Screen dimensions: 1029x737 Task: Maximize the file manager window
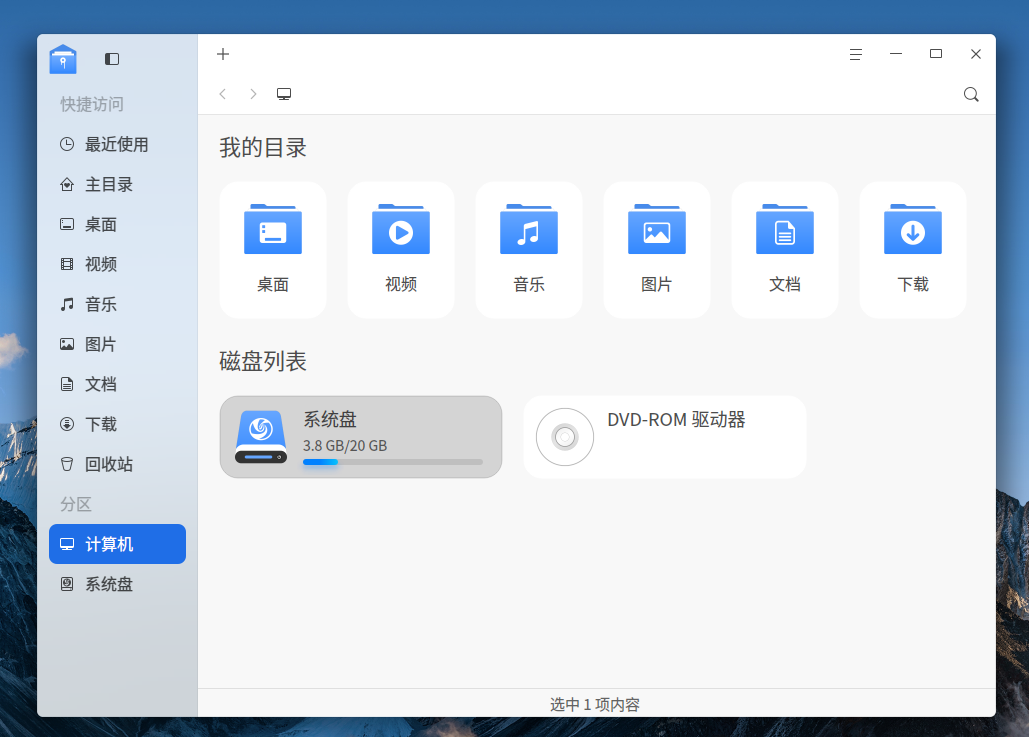pos(936,54)
